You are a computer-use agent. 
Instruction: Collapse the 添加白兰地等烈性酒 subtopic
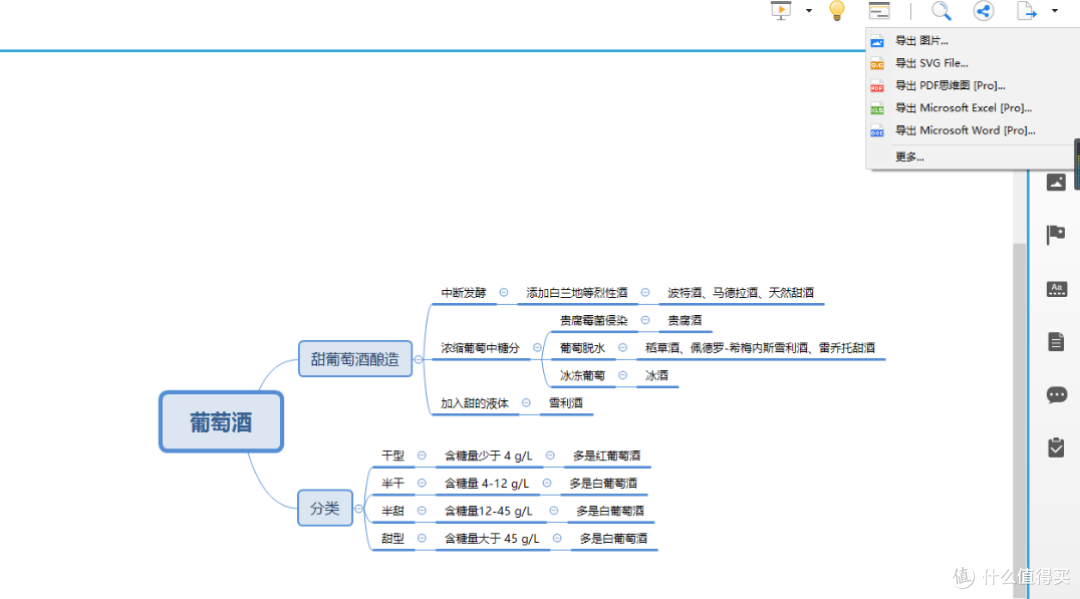[x=645, y=293]
